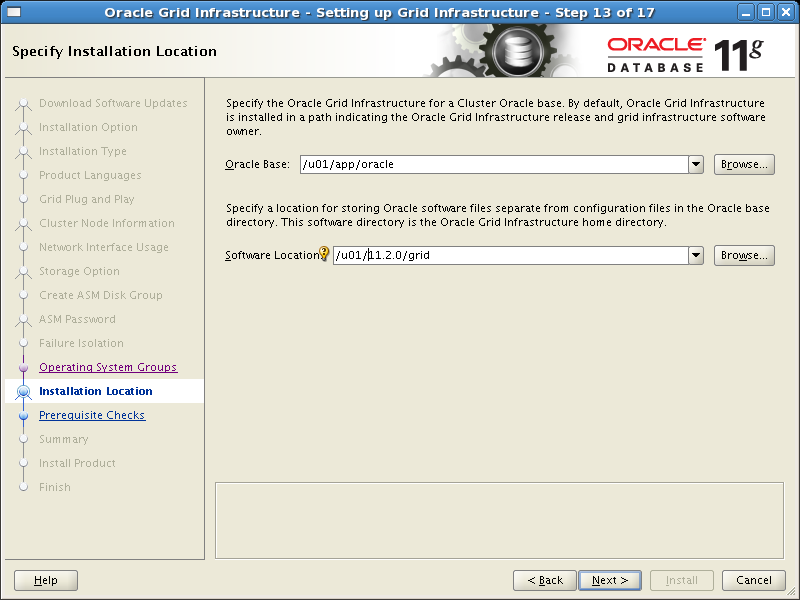Expand the Oracle Base dropdown arrow
This screenshot has height=600, width=800.
tap(696, 164)
